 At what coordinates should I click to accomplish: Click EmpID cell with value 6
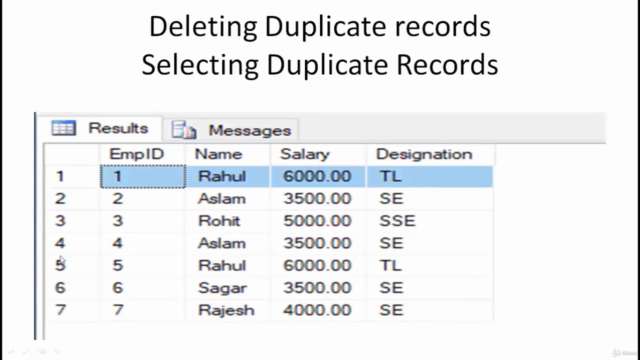click(142, 288)
